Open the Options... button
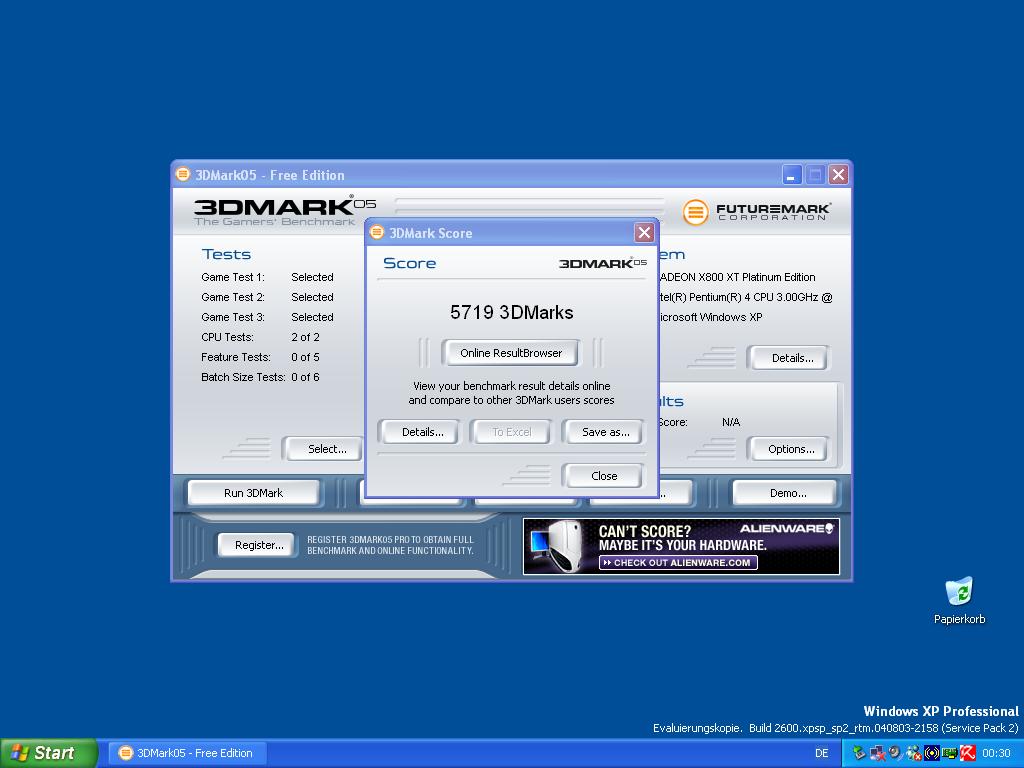This screenshot has width=1024, height=768. pyautogui.click(x=790, y=449)
